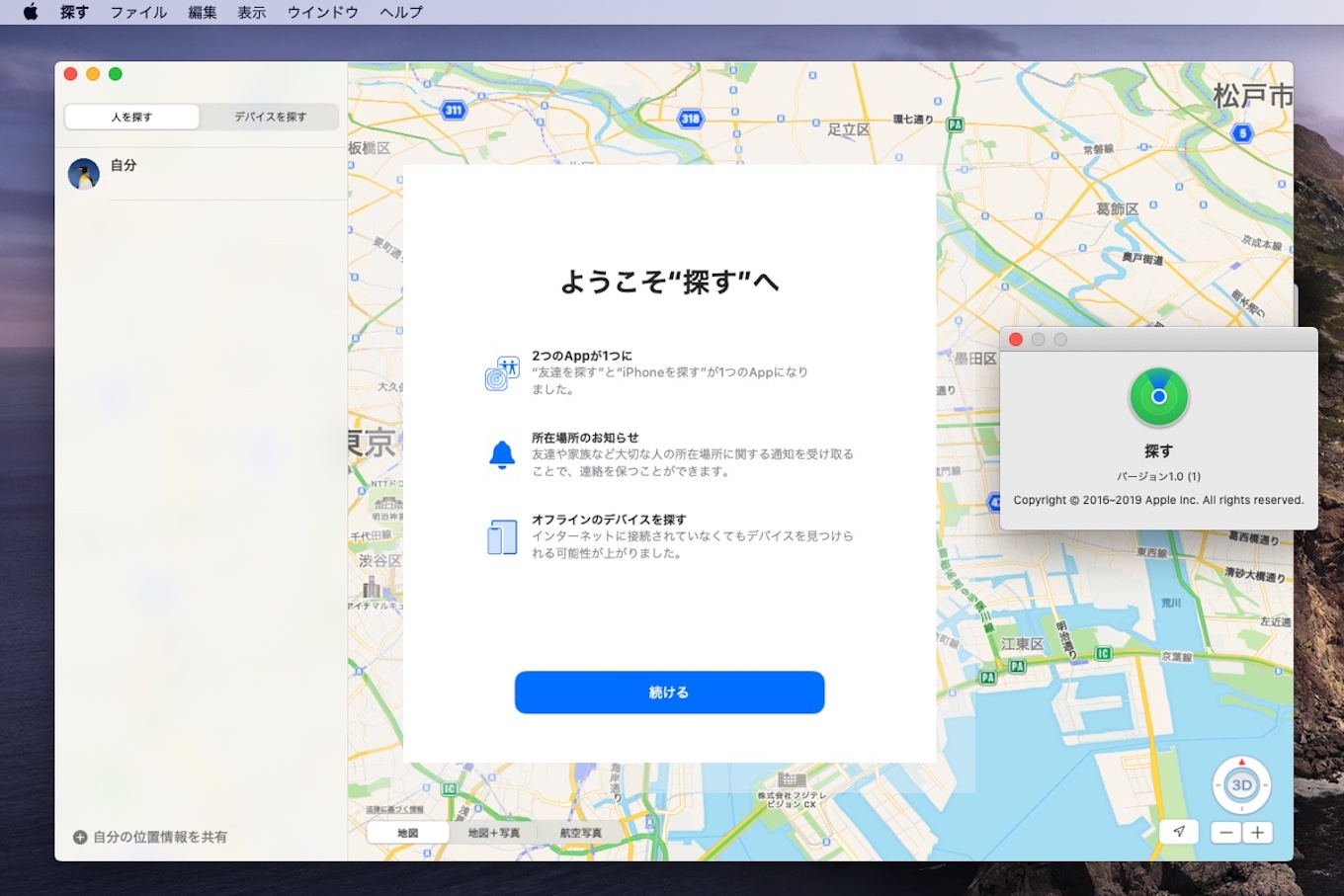1344x896 pixels.
Task: Zoom out the map with minus button
Action: (1225, 832)
